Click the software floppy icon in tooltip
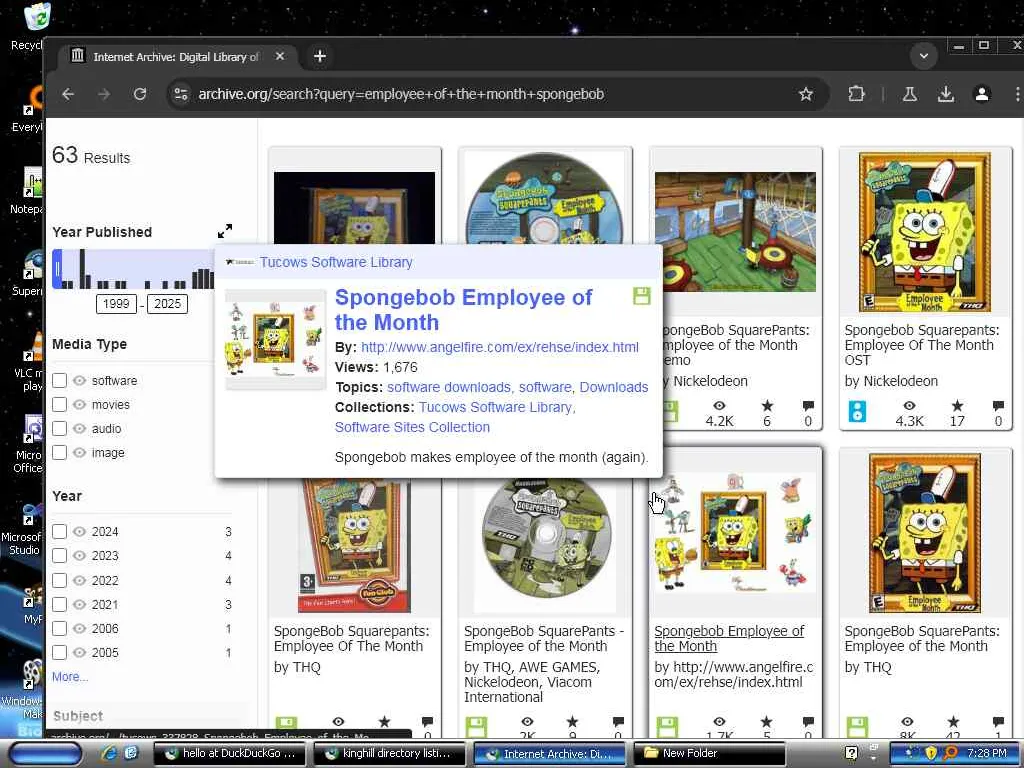This screenshot has width=1024, height=768. coord(642,296)
